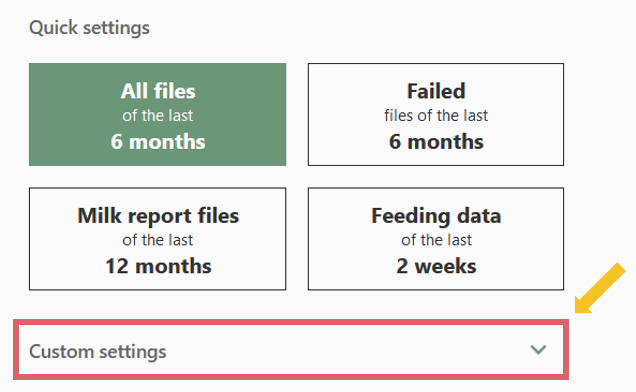Expand Custom settings with the green chevron
This screenshot has height=392, width=636.
tap(538, 349)
